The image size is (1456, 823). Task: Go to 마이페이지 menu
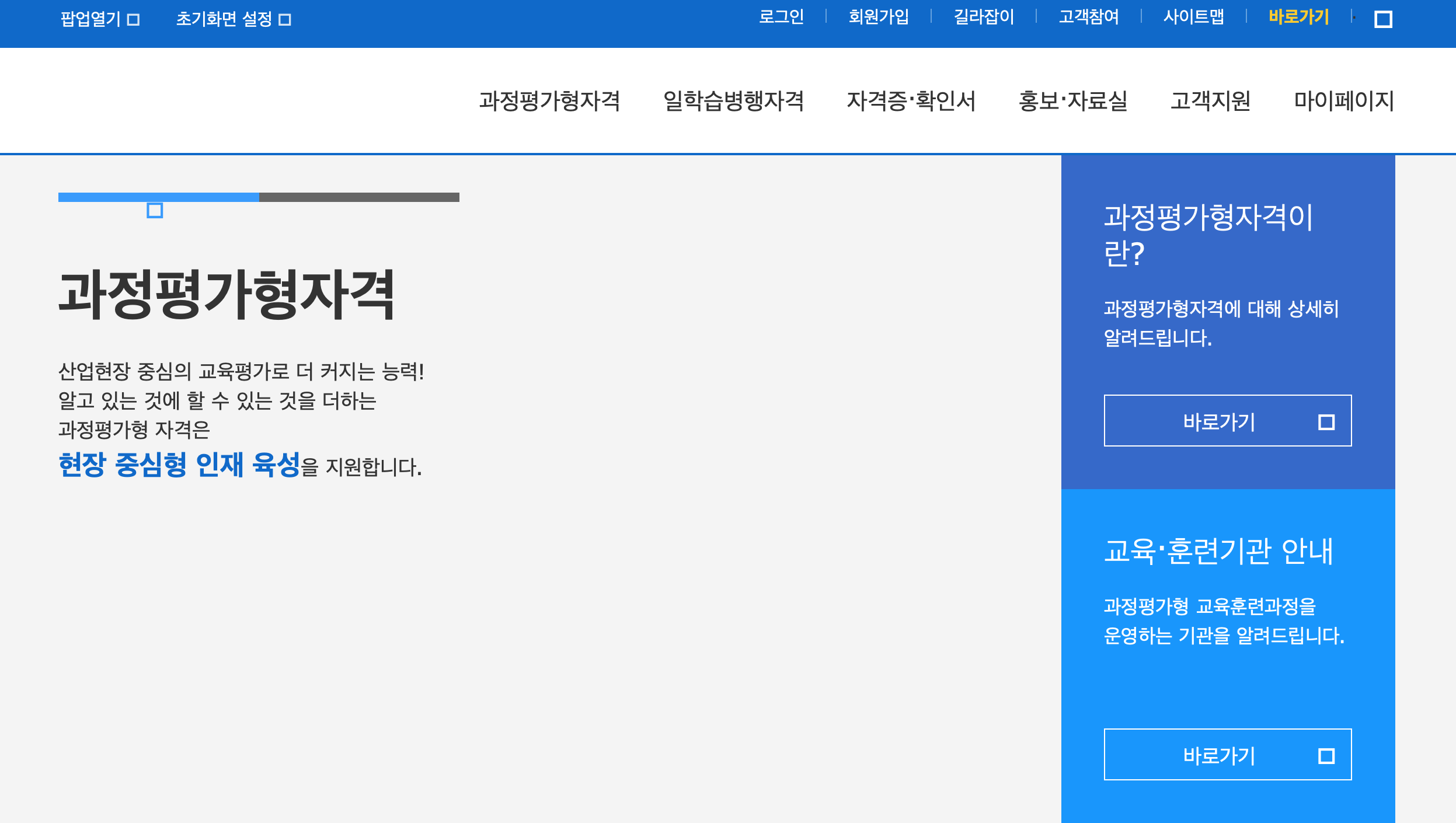pyautogui.click(x=1343, y=101)
